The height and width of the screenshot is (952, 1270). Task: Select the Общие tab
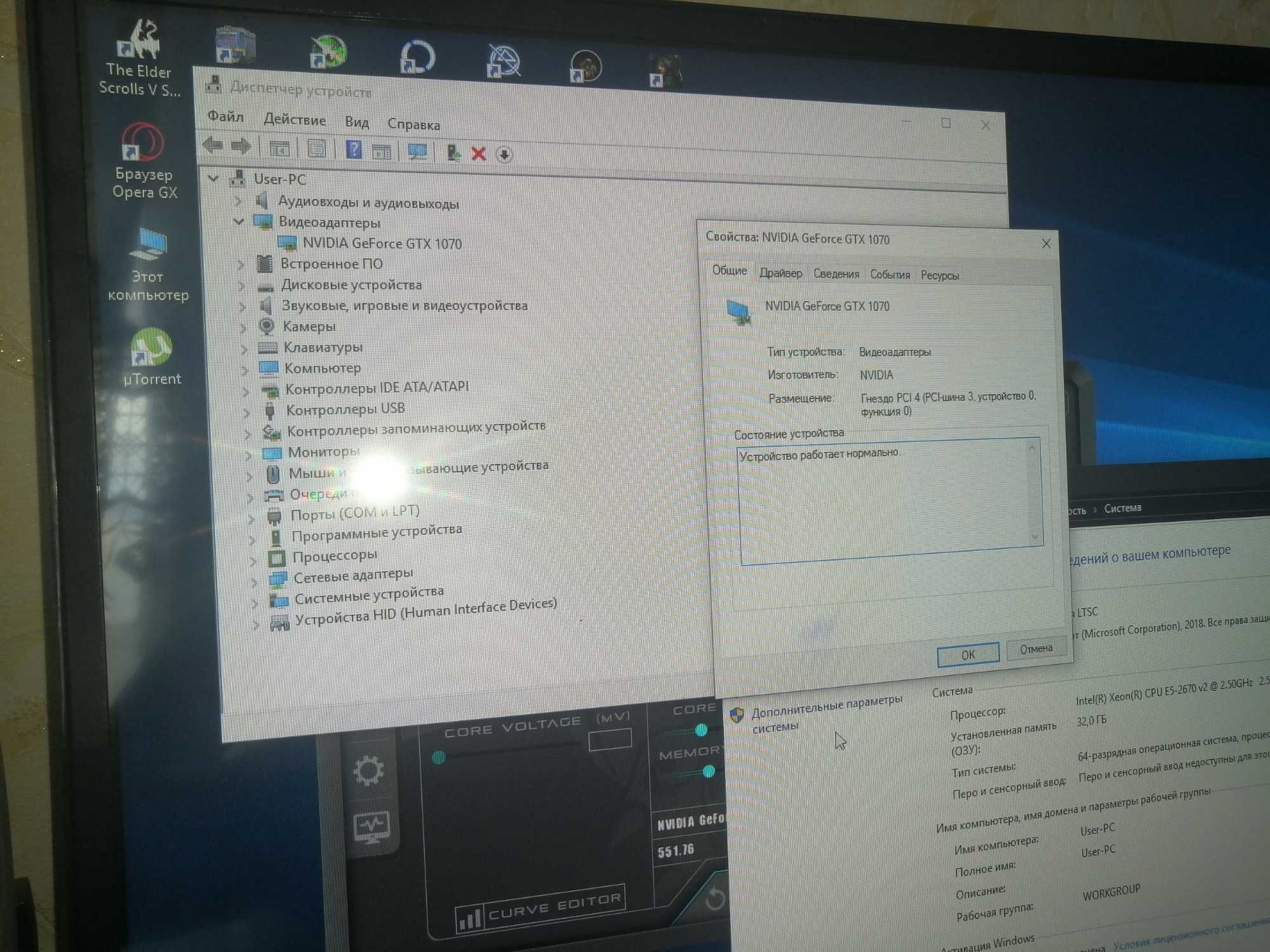[729, 270]
